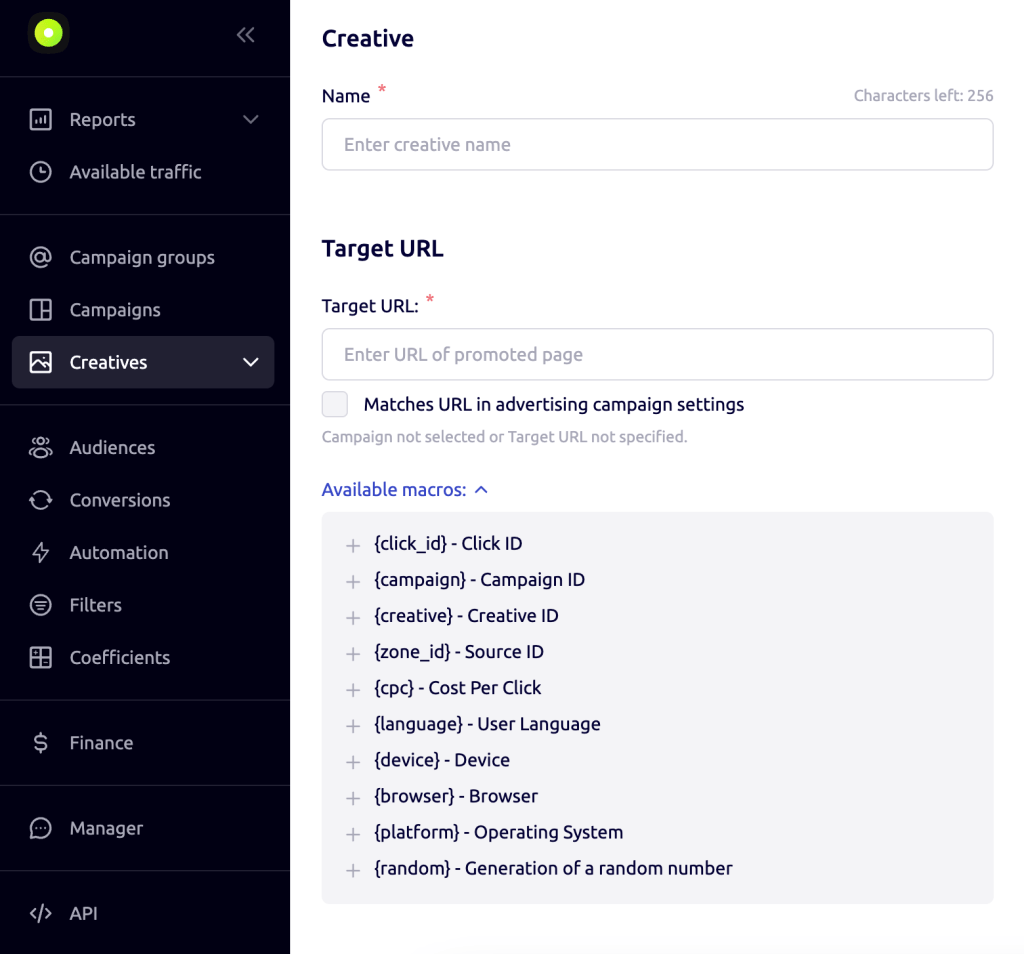Click the Audiences people icon

(40, 448)
